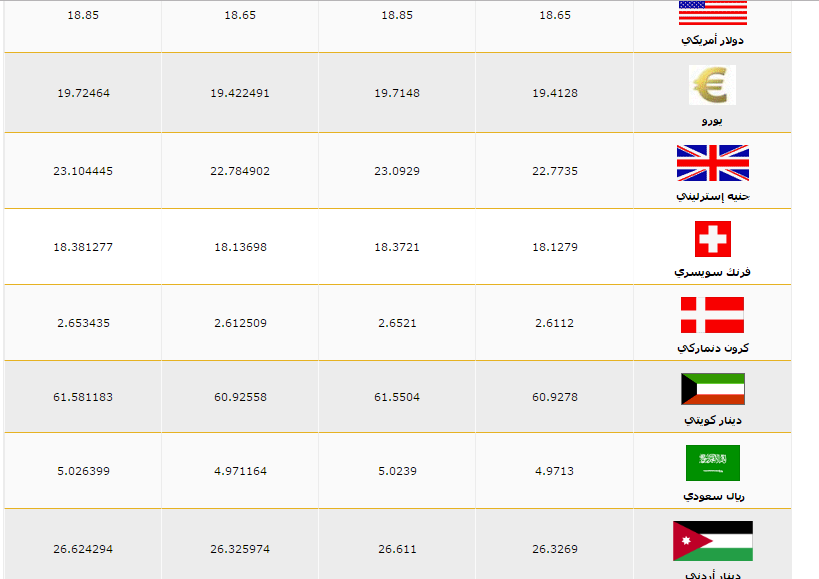Click the Kuwait flag icon
The image size is (819, 579).
[712, 389]
